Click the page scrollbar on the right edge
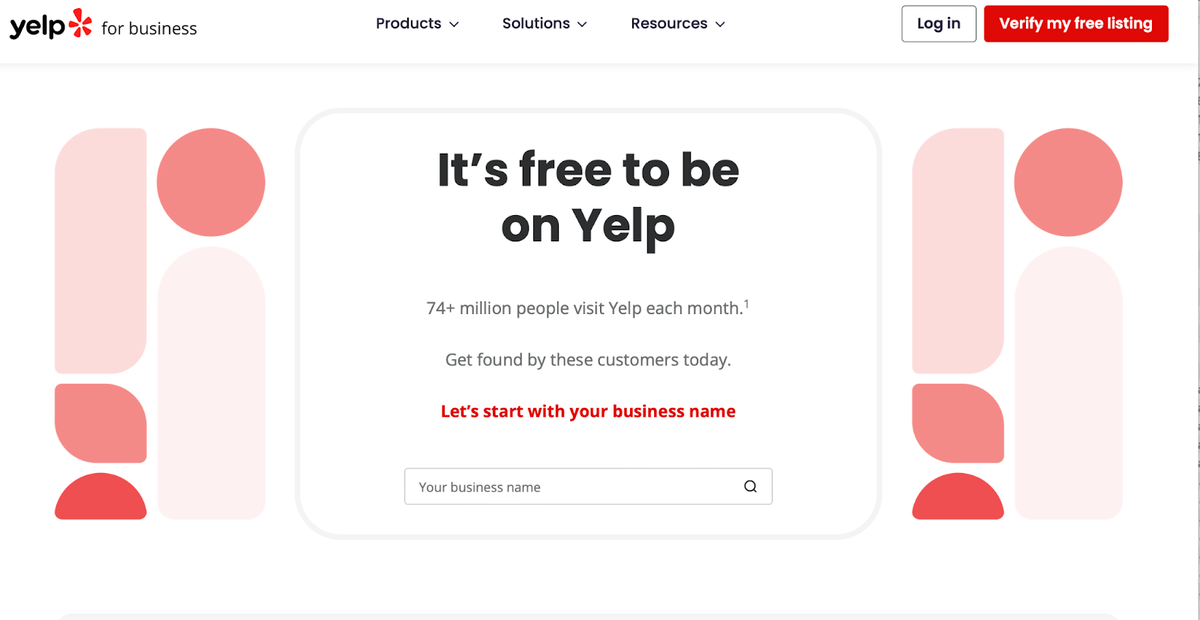1200x620 pixels. pyautogui.click(x=1195, y=120)
